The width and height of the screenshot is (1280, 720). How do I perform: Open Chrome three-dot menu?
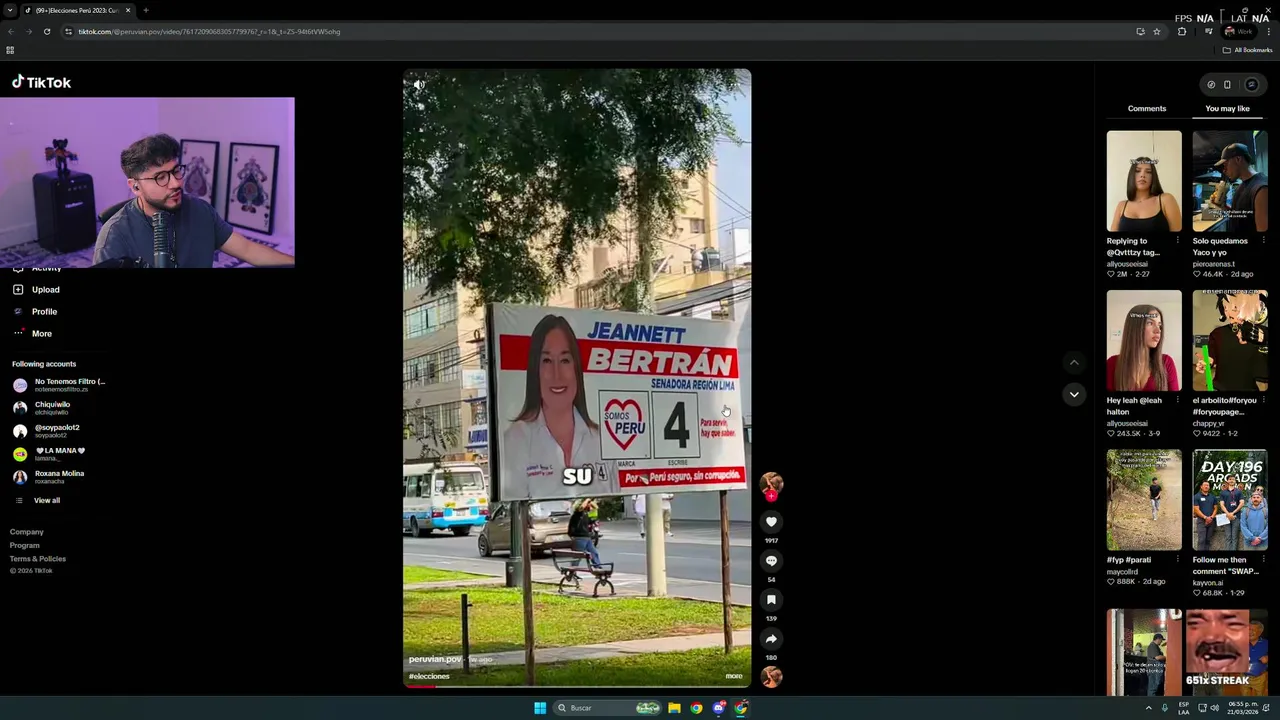point(1269,31)
